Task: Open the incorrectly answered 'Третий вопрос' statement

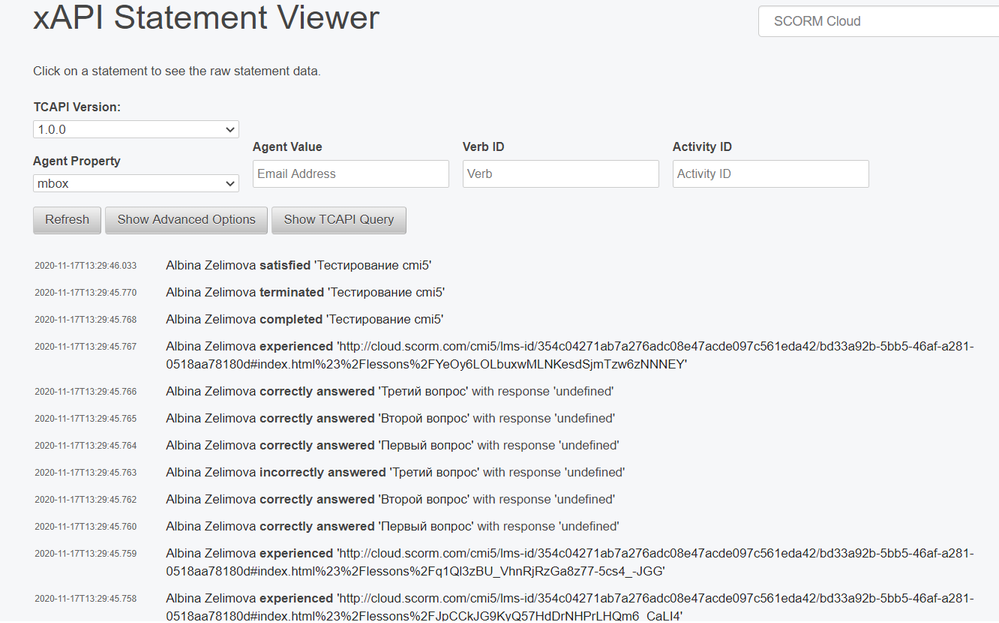Action: (394, 473)
